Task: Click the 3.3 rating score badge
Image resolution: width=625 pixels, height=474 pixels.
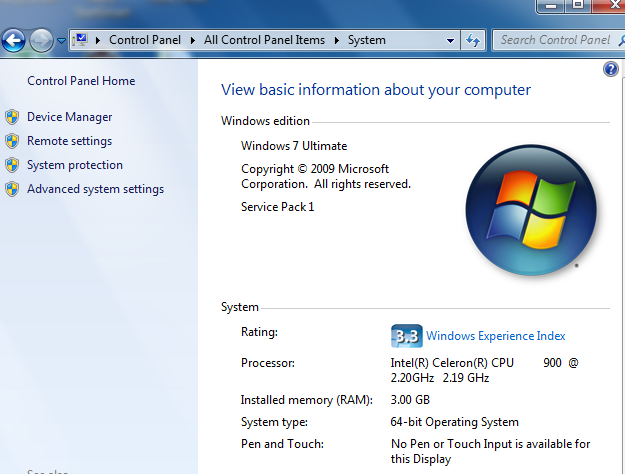Action: [405, 335]
